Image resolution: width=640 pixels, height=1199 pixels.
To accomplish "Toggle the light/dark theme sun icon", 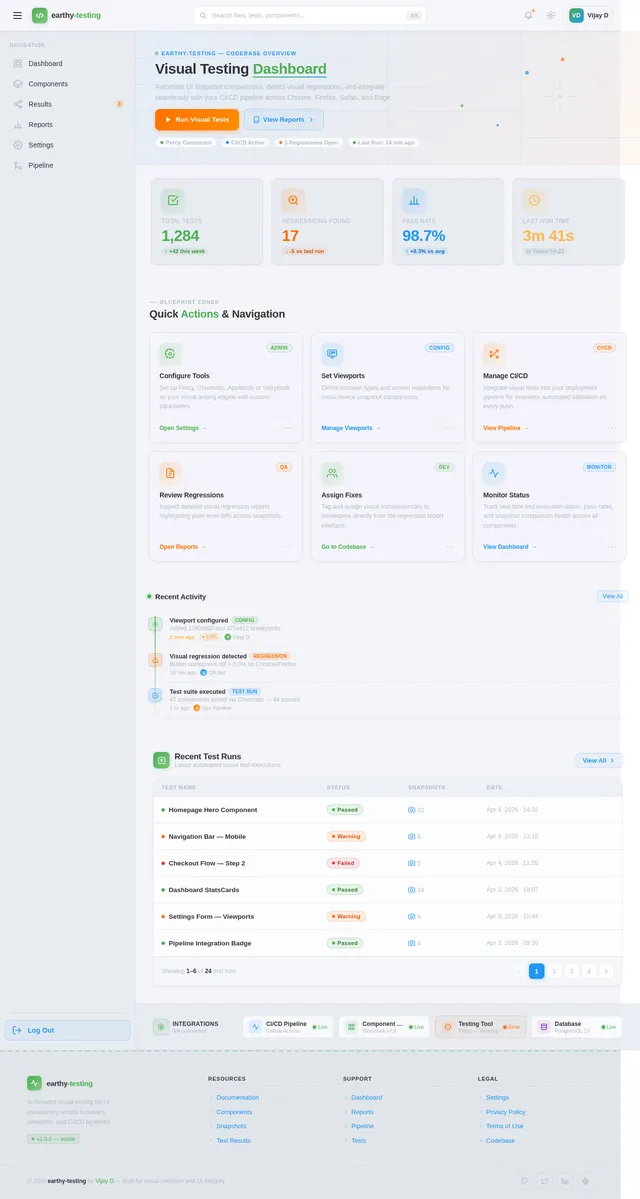I will tap(551, 15).
